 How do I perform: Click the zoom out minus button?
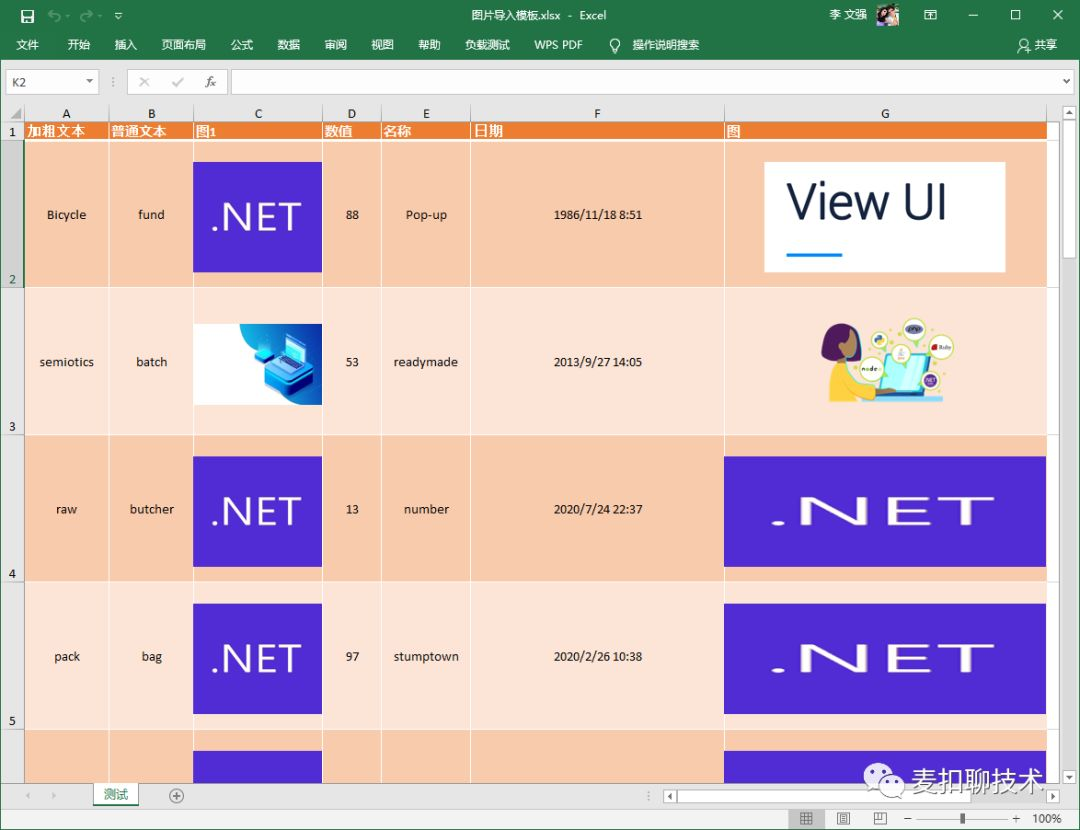pos(908,818)
